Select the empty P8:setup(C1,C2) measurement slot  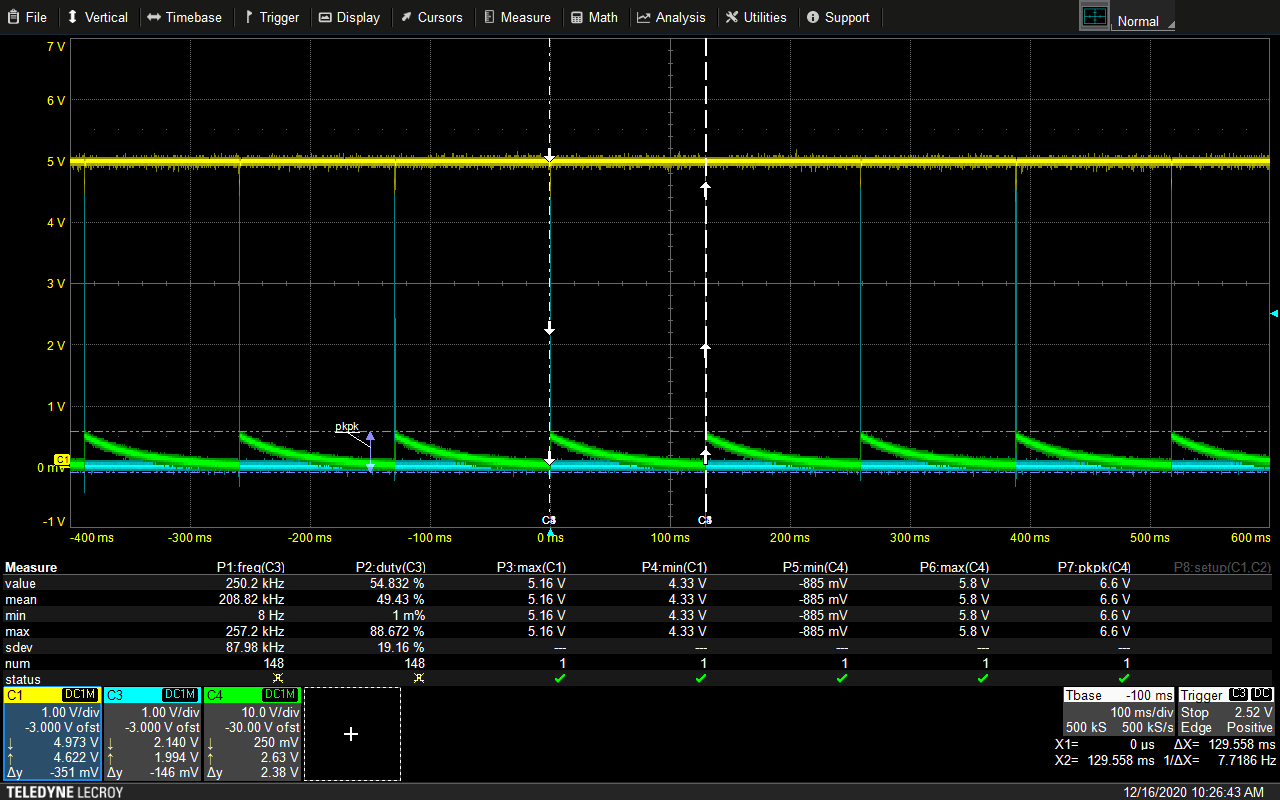(x=1221, y=568)
